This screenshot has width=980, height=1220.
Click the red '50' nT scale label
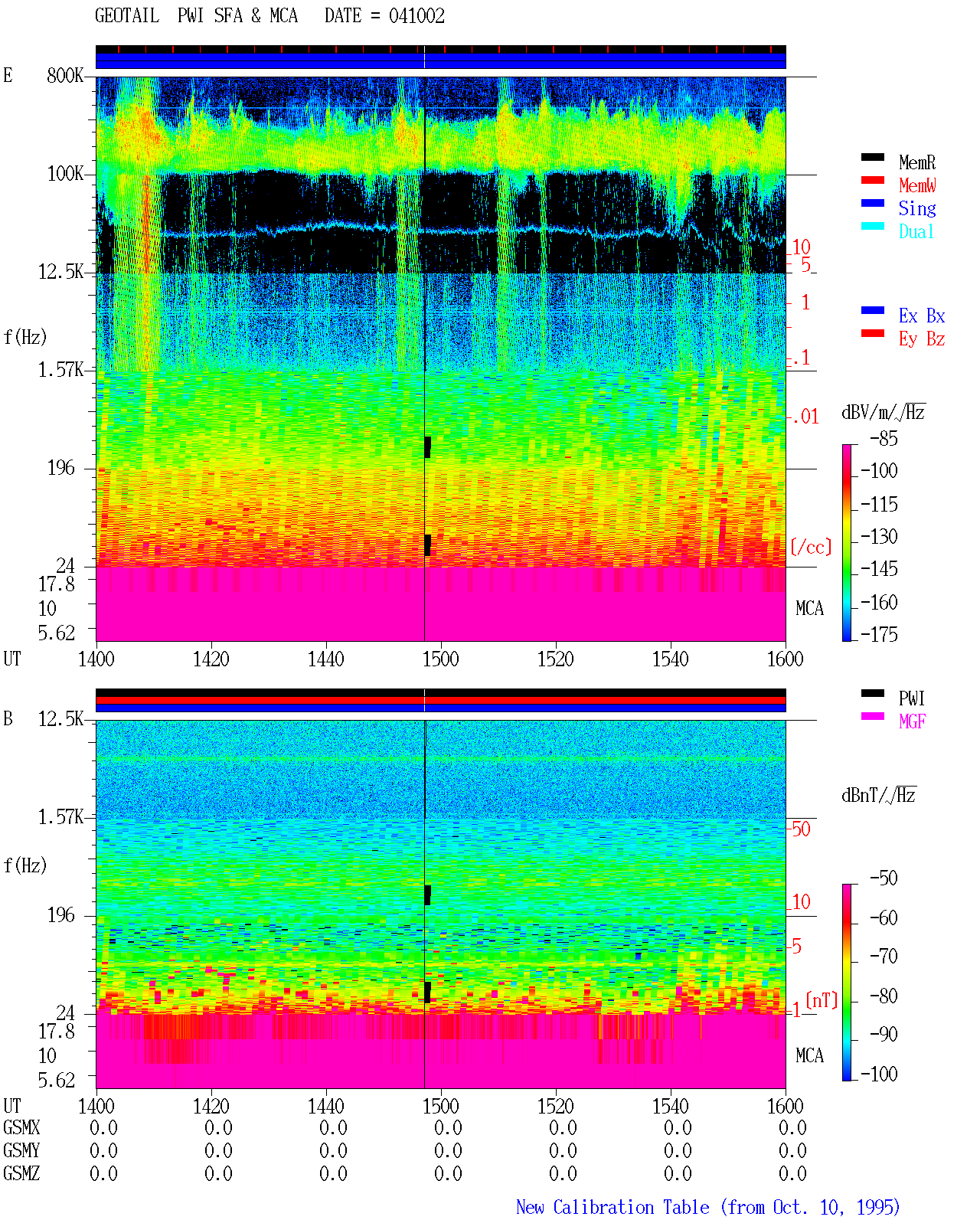click(x=801, y=829)
